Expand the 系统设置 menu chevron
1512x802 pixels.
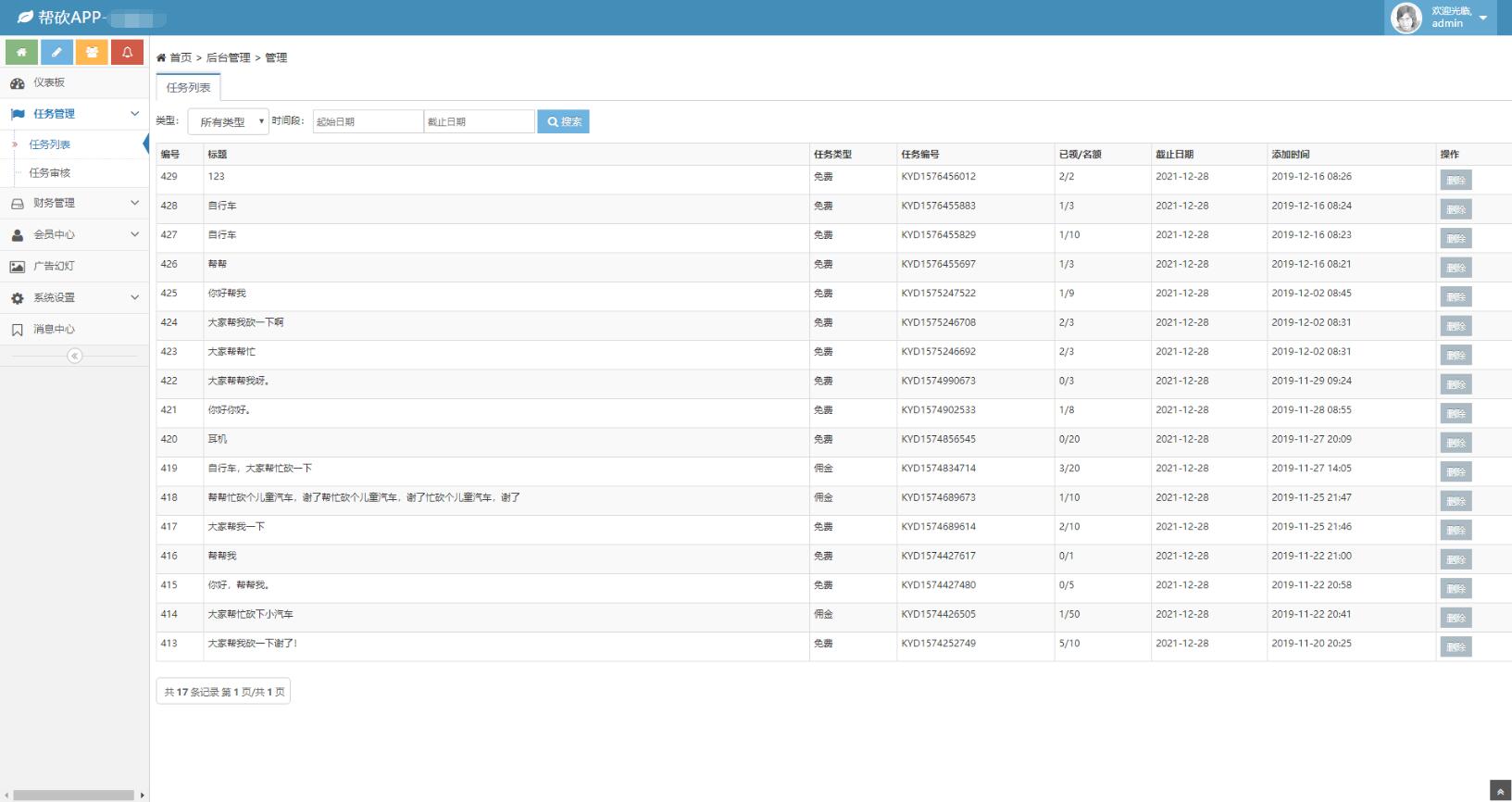(134, 297)
